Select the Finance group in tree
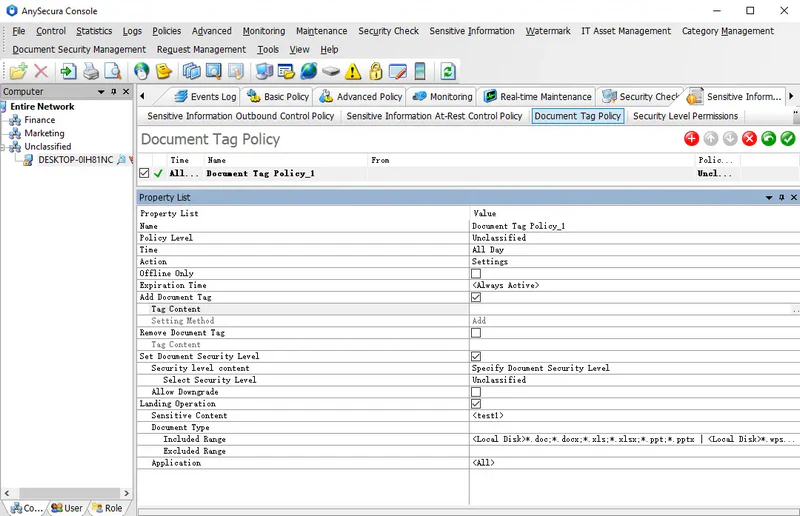Image resolution: width=800 pixels, height=516 pixels. [x=39, y=120]
